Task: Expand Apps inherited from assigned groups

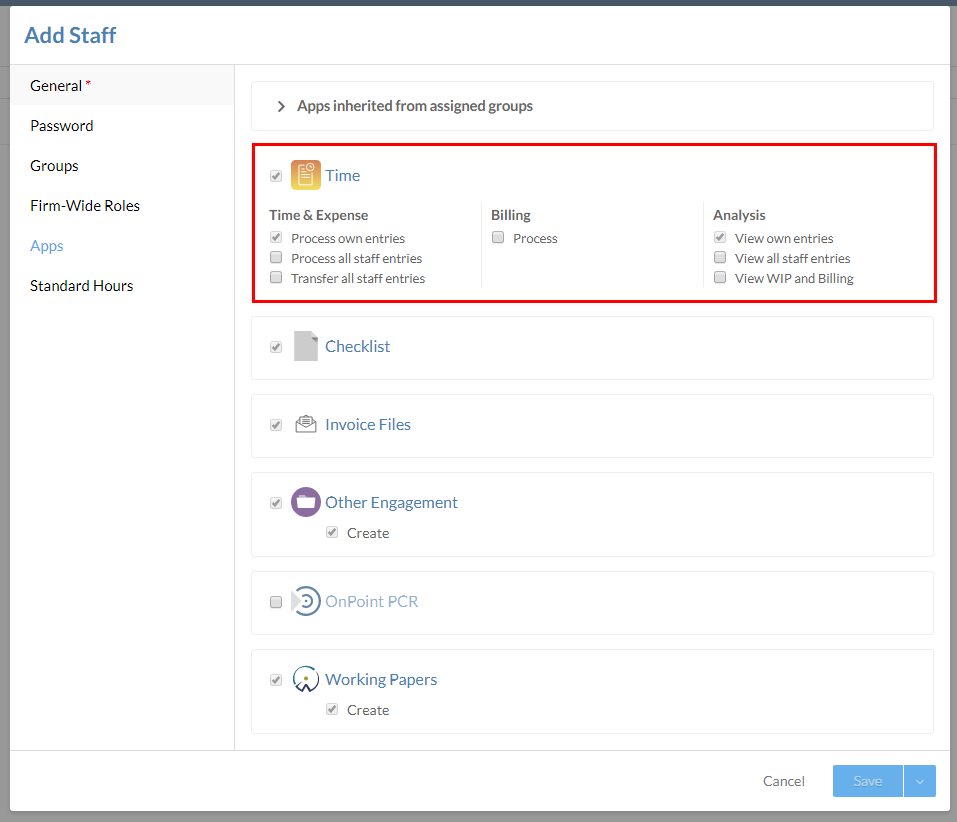Action: [281, 106]
